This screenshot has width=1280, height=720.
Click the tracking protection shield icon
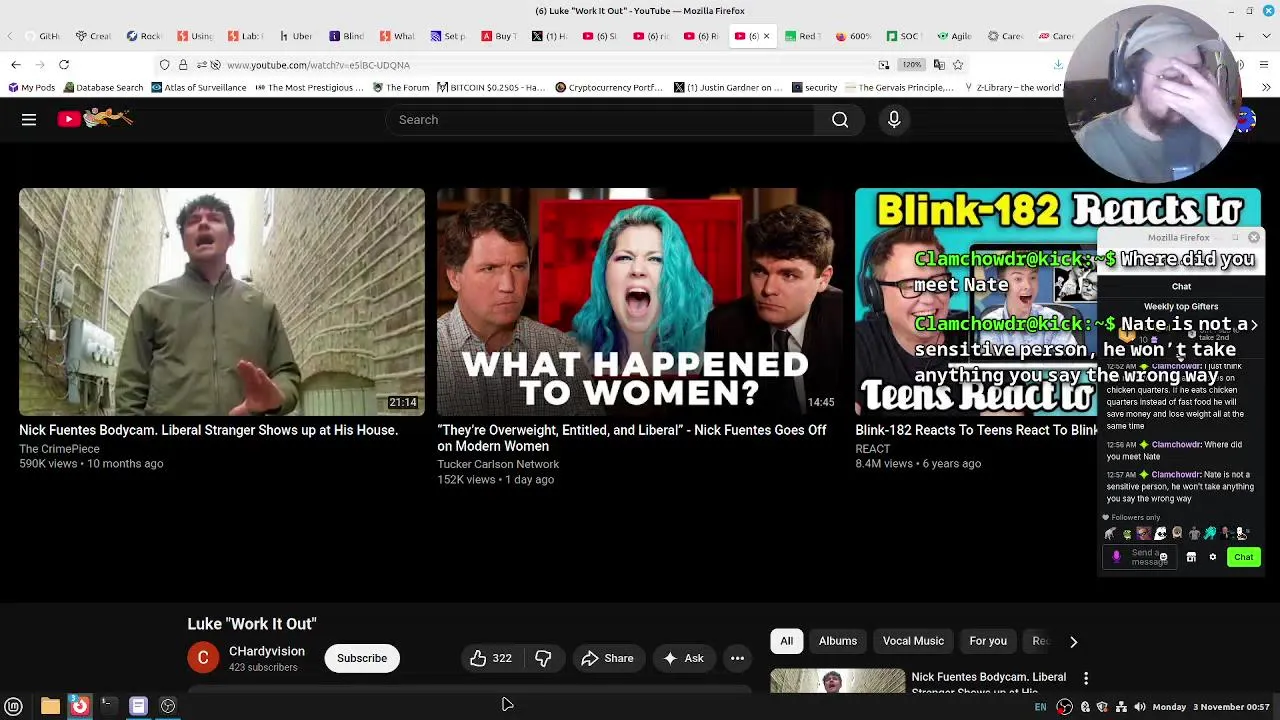165,65
